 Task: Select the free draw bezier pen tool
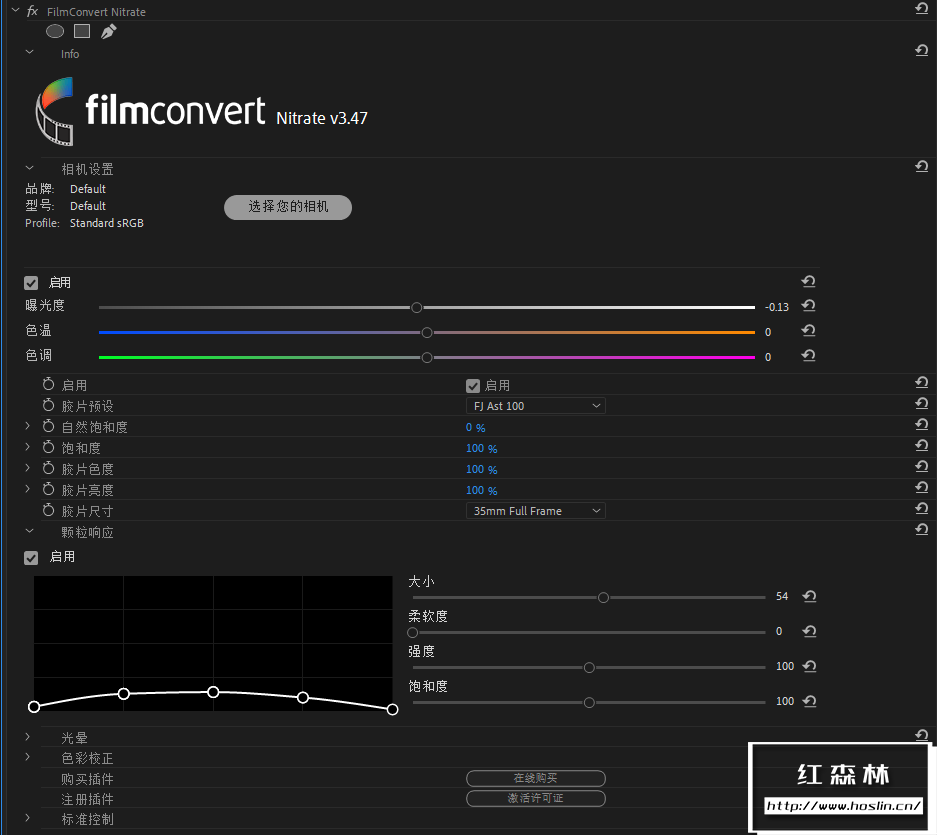pyautogui.click(x=108, y=31)
